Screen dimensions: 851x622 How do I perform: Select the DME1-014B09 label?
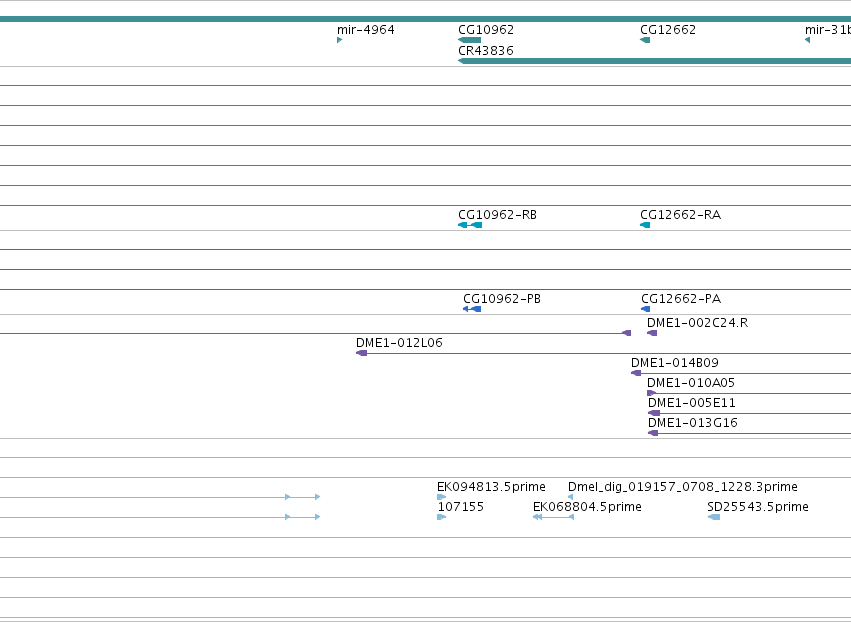pyautogui.click(x=675, y=363)
